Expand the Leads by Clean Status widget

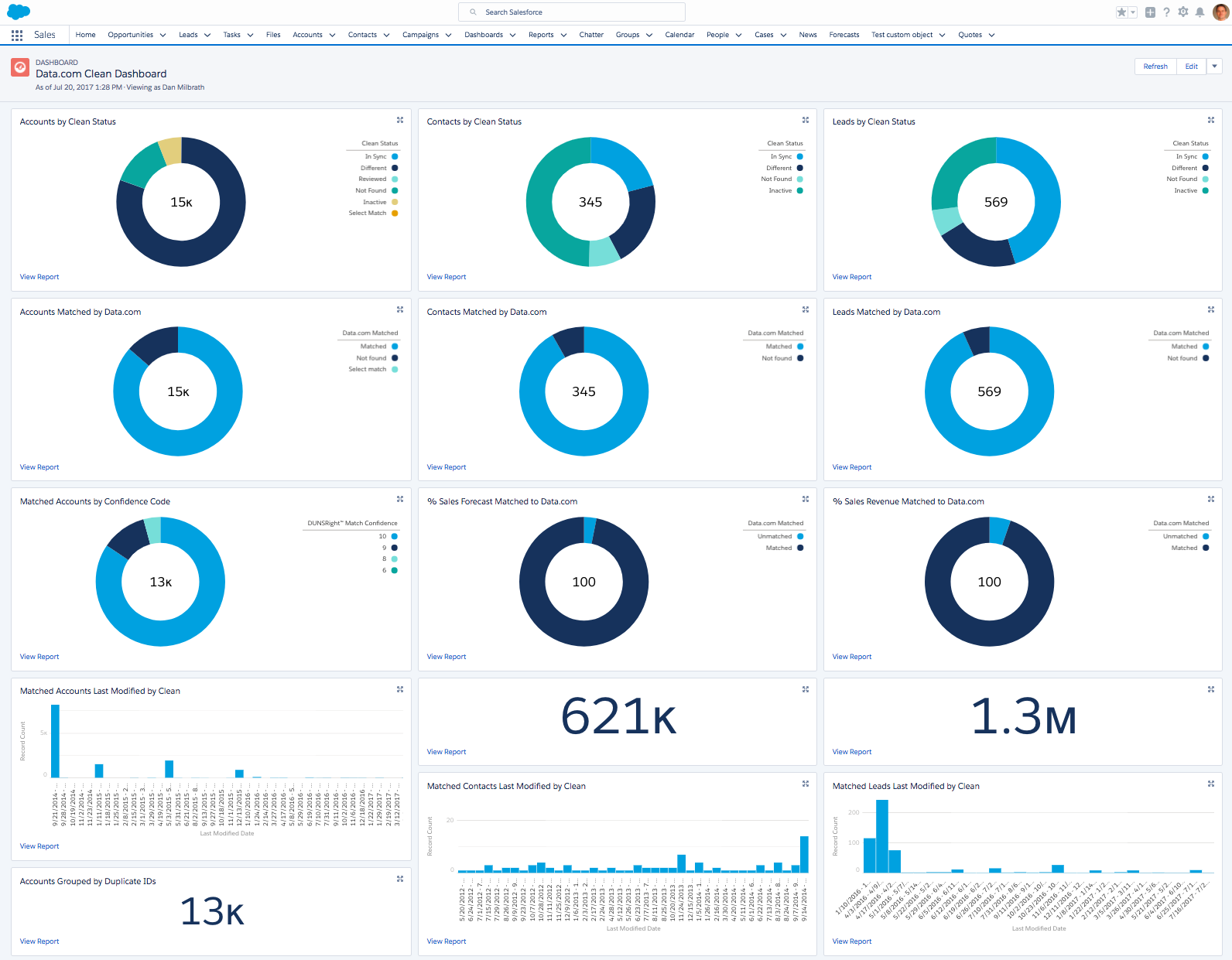point(1211,120)
